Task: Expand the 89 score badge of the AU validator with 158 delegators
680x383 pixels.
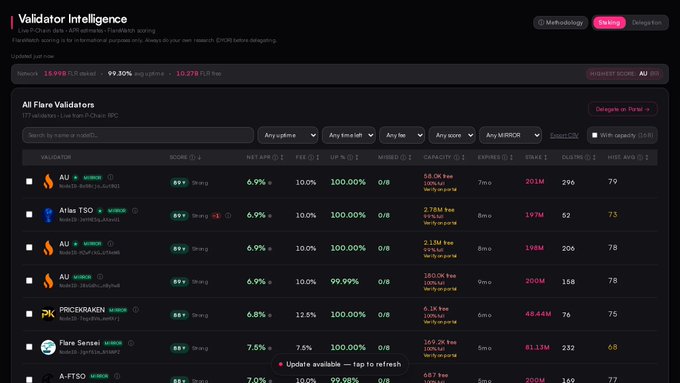Action: 179,282
